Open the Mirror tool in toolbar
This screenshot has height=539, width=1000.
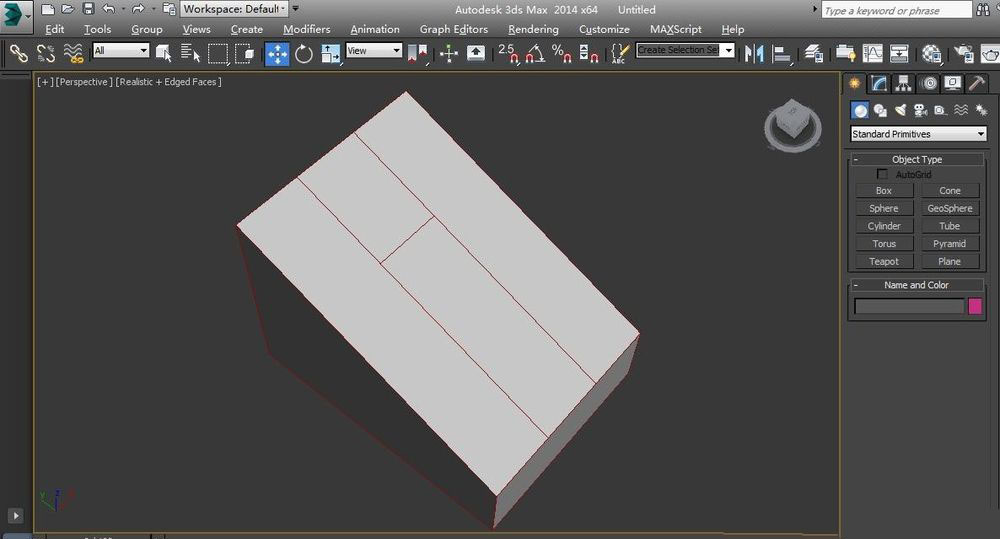click(x=755, y=53)
